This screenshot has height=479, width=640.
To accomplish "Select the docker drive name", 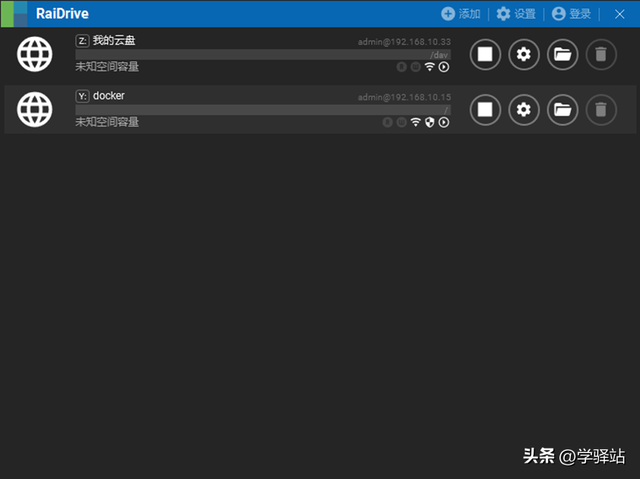I will (x=109, y=95).
